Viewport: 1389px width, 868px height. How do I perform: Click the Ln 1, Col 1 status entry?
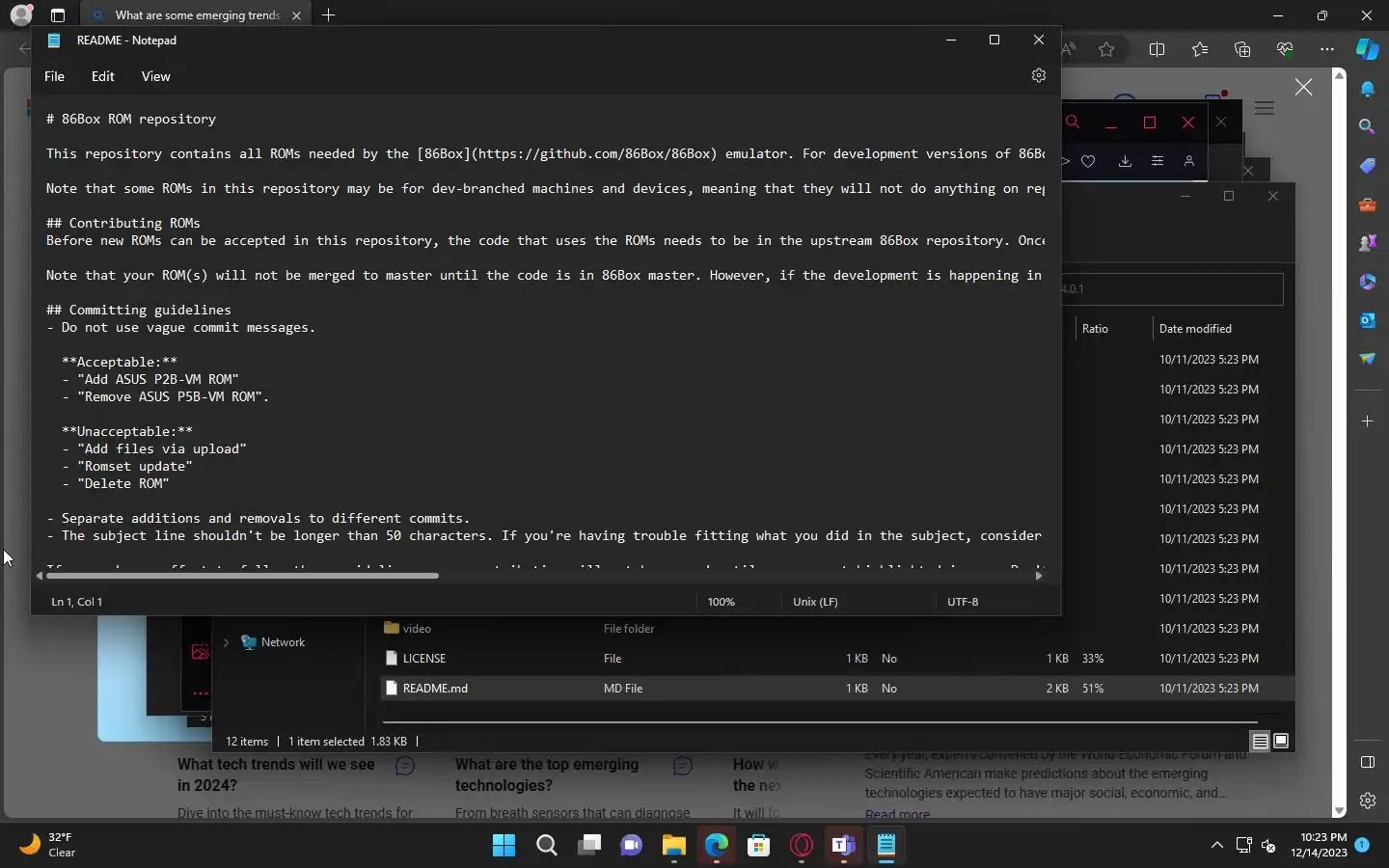[77, 602]
